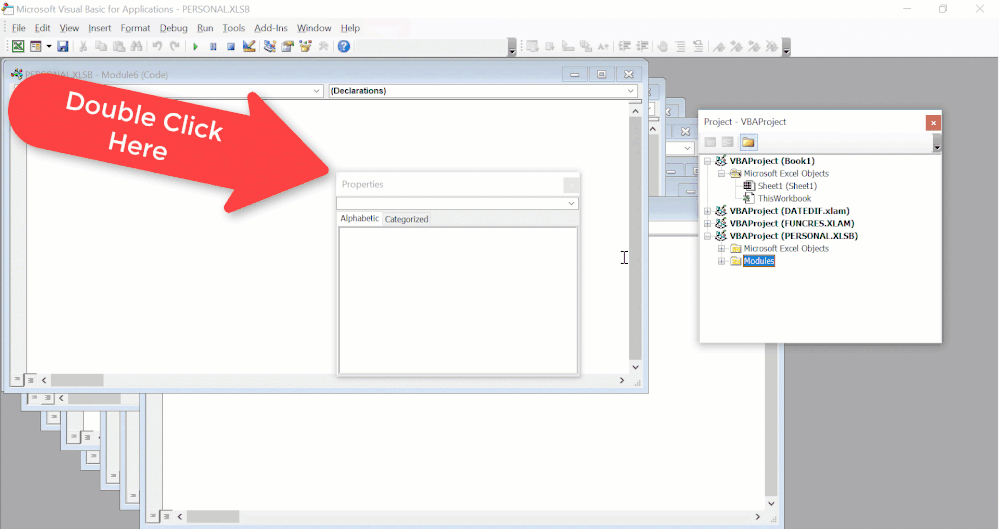Click the Paste clipboard icon

click(119, 47)
